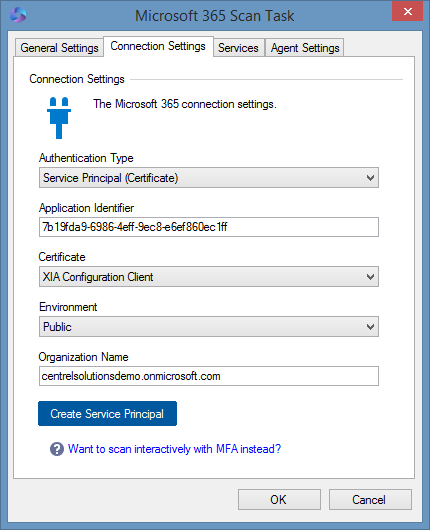Switch to the General Settings tab
430x530 pixels.
pyautogui.click(x=59, y=48)
